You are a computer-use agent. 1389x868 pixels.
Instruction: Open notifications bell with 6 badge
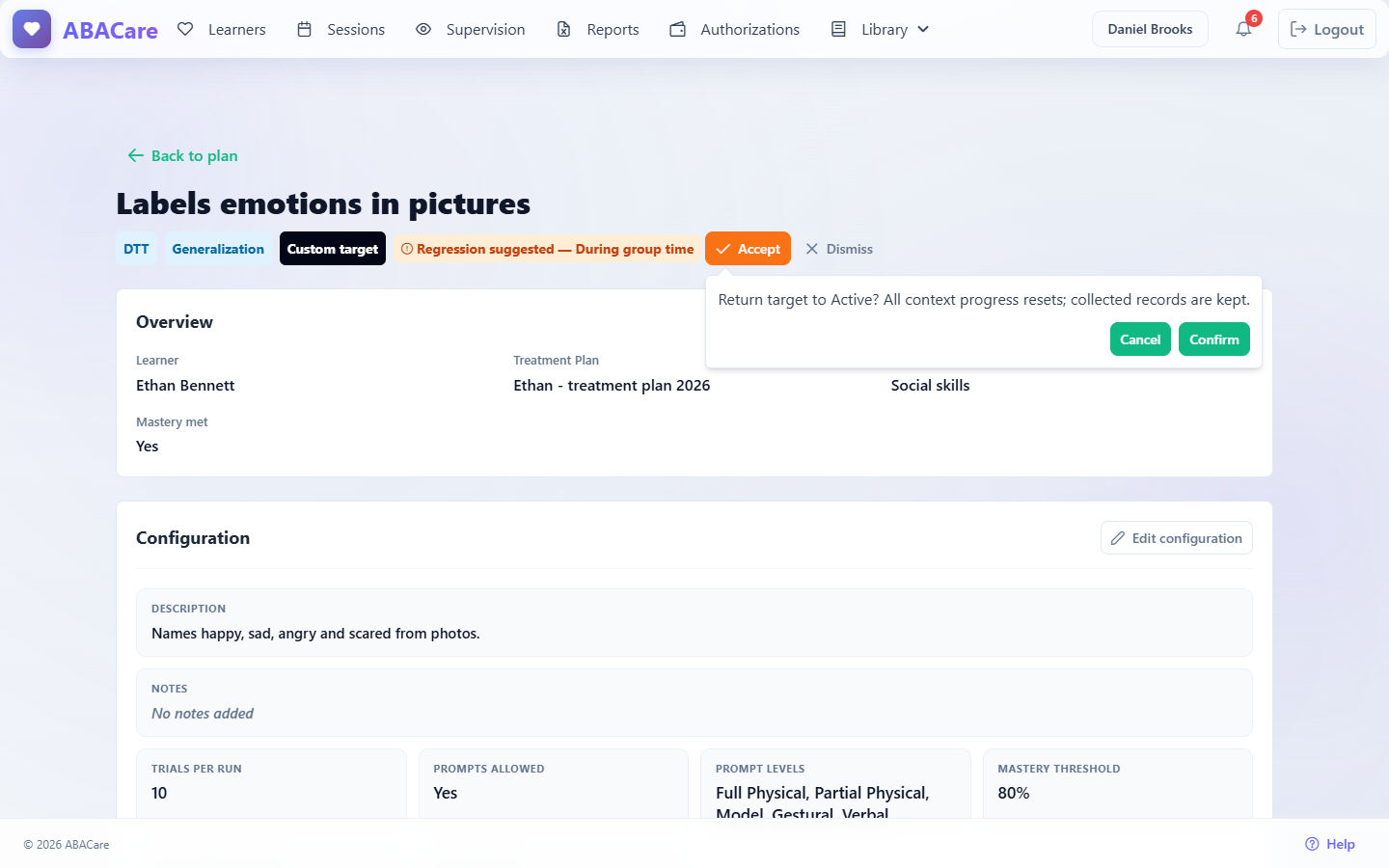coord(1243,29)
